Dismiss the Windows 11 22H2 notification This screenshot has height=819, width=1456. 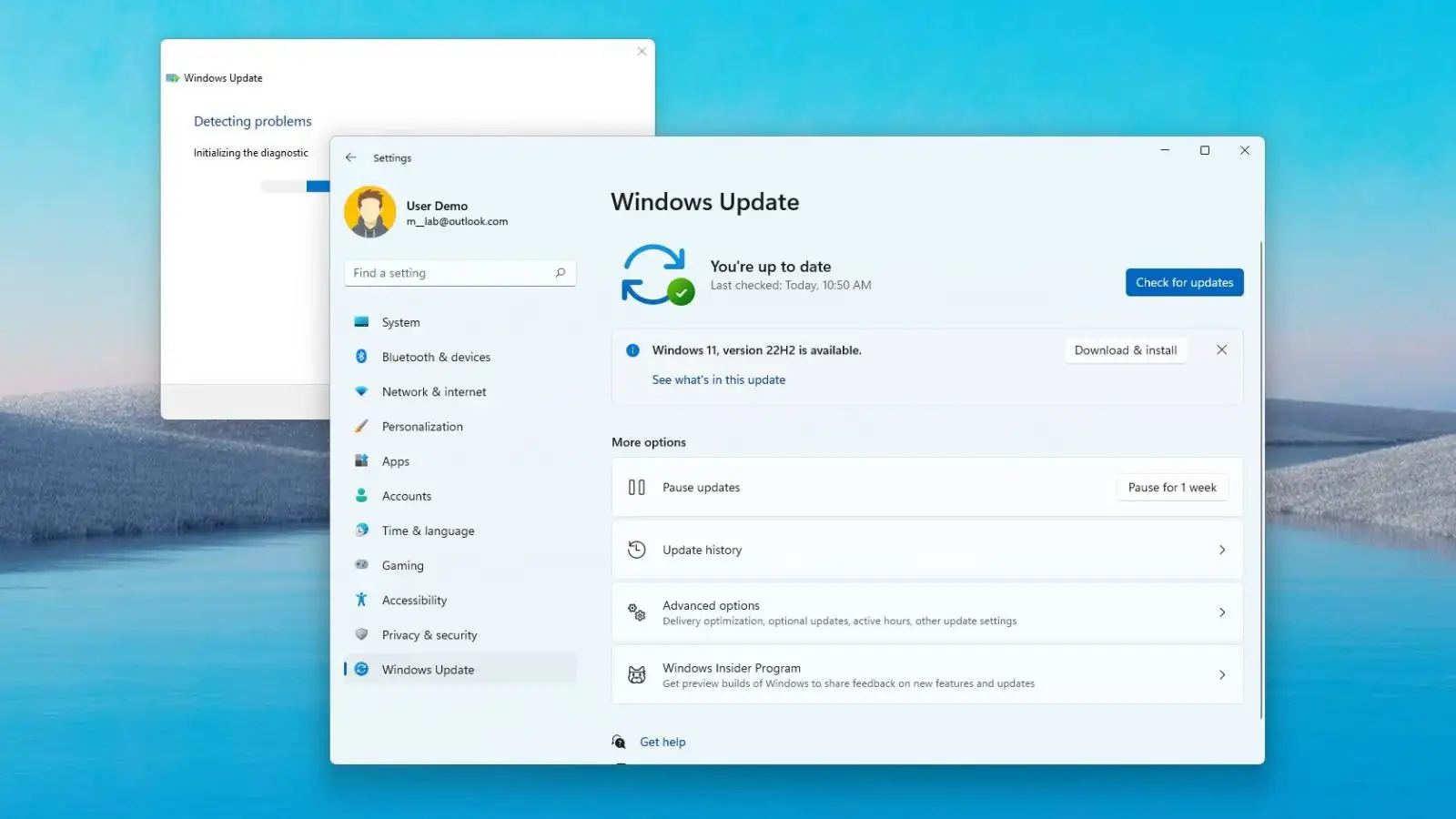(x=1221, y=350)
